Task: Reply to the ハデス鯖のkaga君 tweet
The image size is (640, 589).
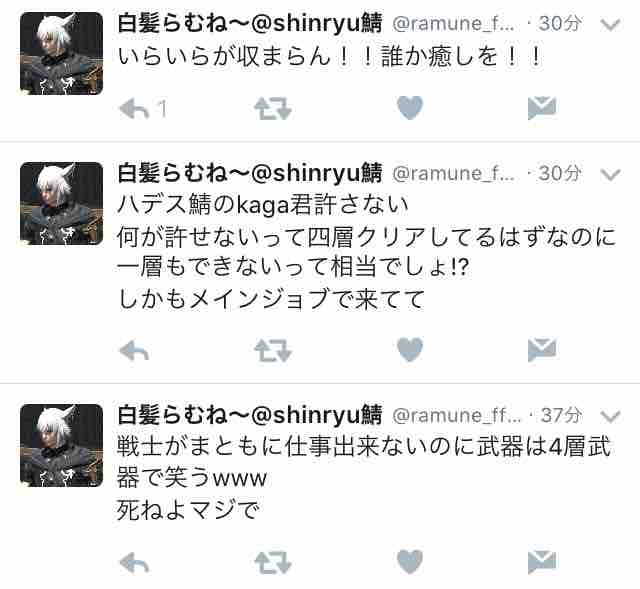Action: pos(134,351)
